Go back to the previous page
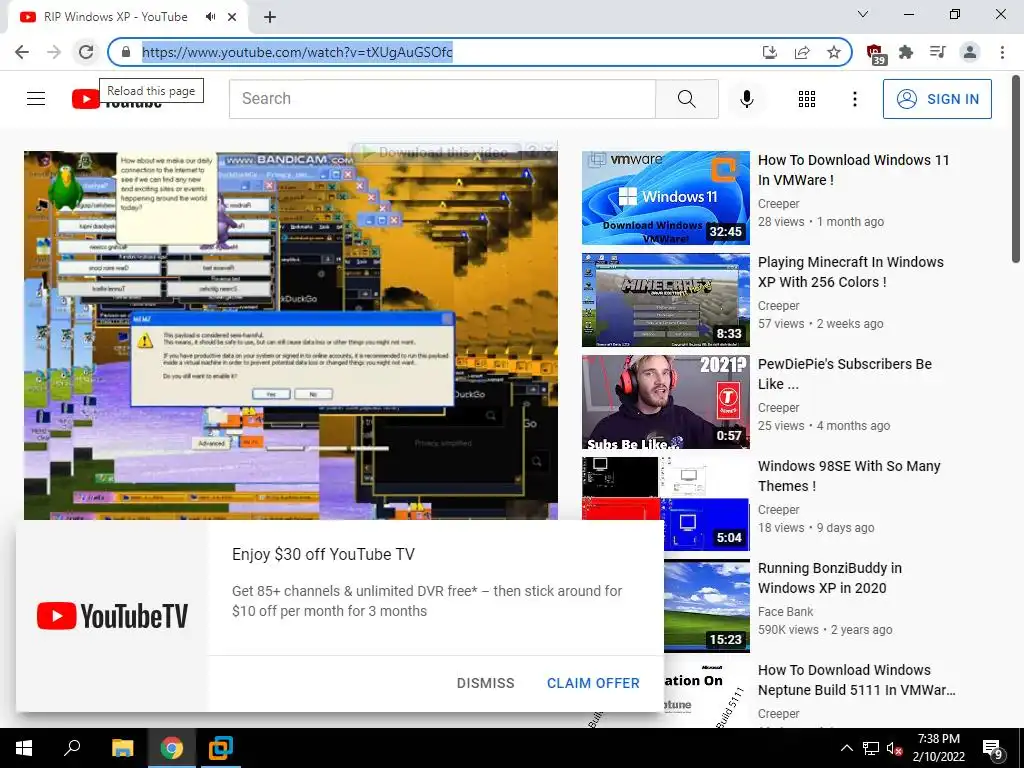Screen dimensions: 1024x768 click(x=22, y=52)
